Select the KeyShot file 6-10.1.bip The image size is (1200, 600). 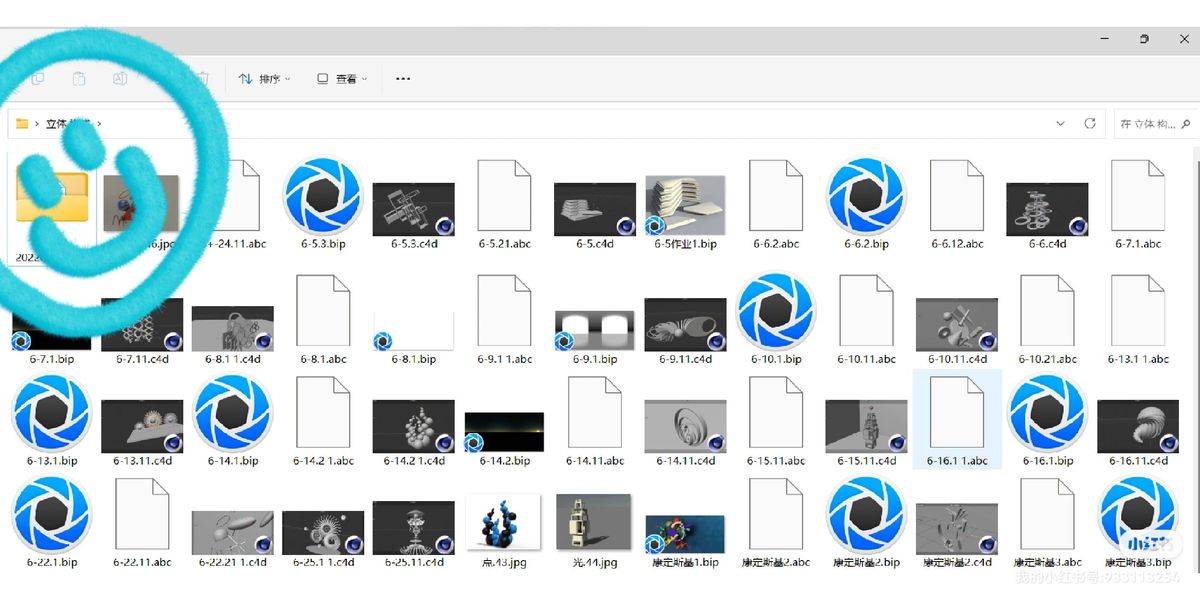pos(776,319)
